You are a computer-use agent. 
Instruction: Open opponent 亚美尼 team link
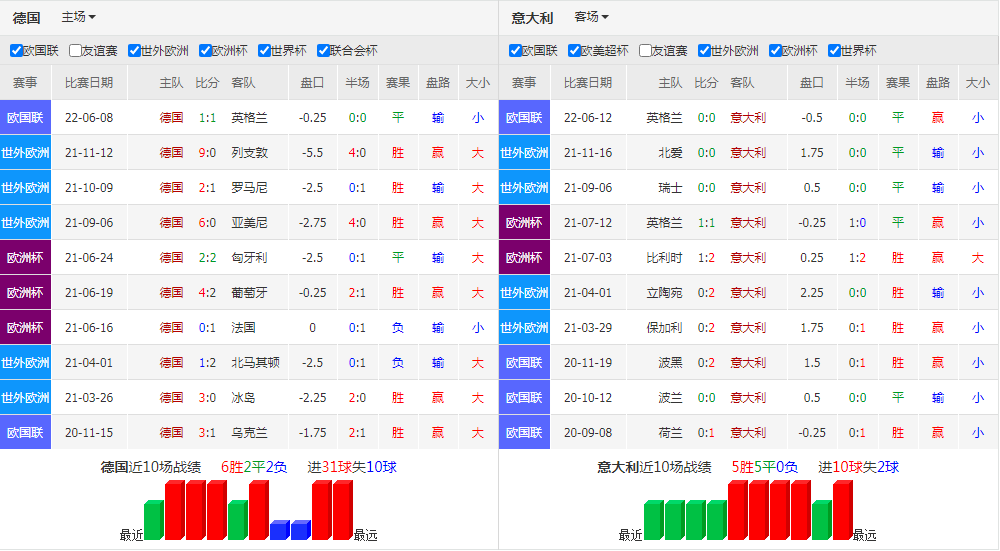[x=249, y=223]
